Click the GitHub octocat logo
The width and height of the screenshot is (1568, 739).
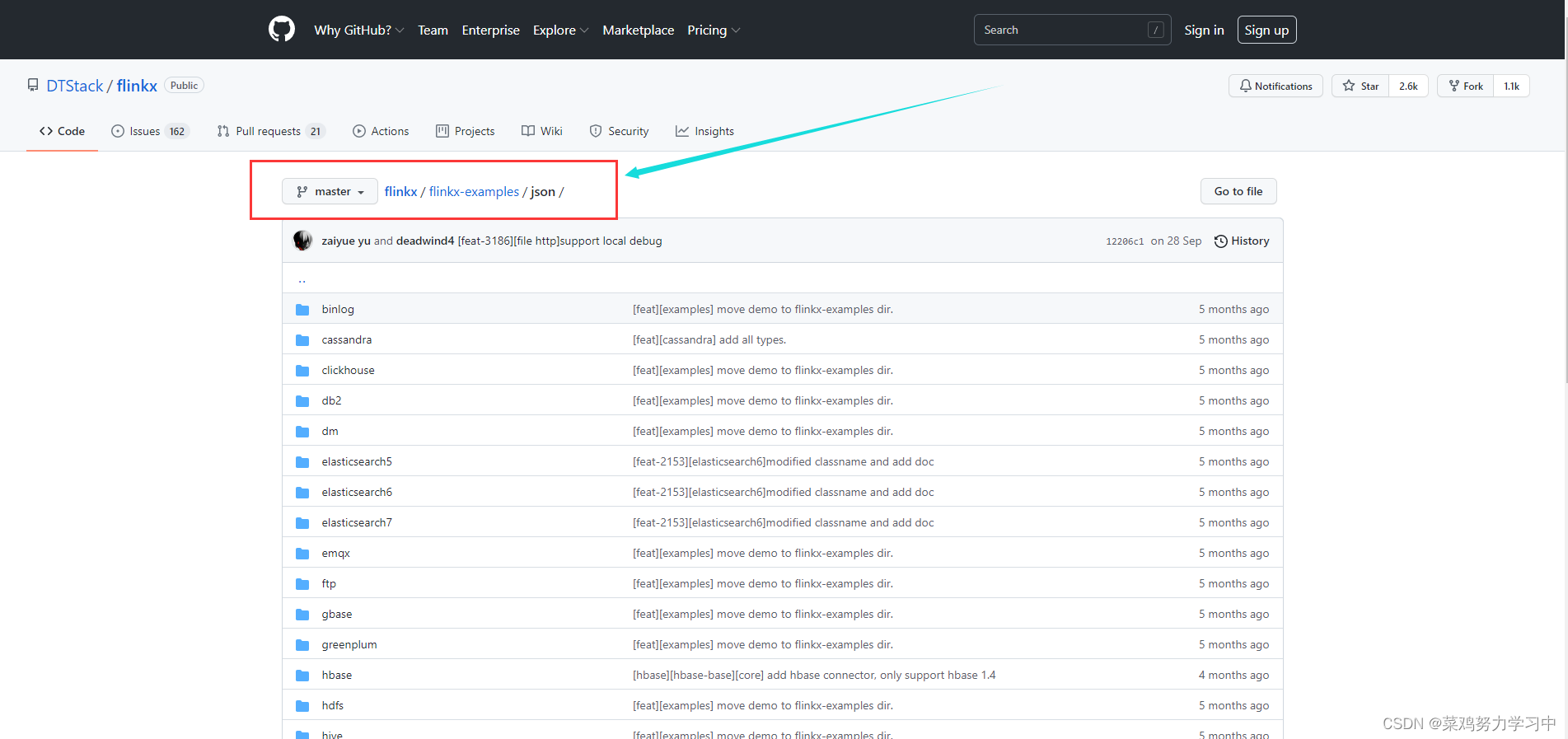coord(282,30)
